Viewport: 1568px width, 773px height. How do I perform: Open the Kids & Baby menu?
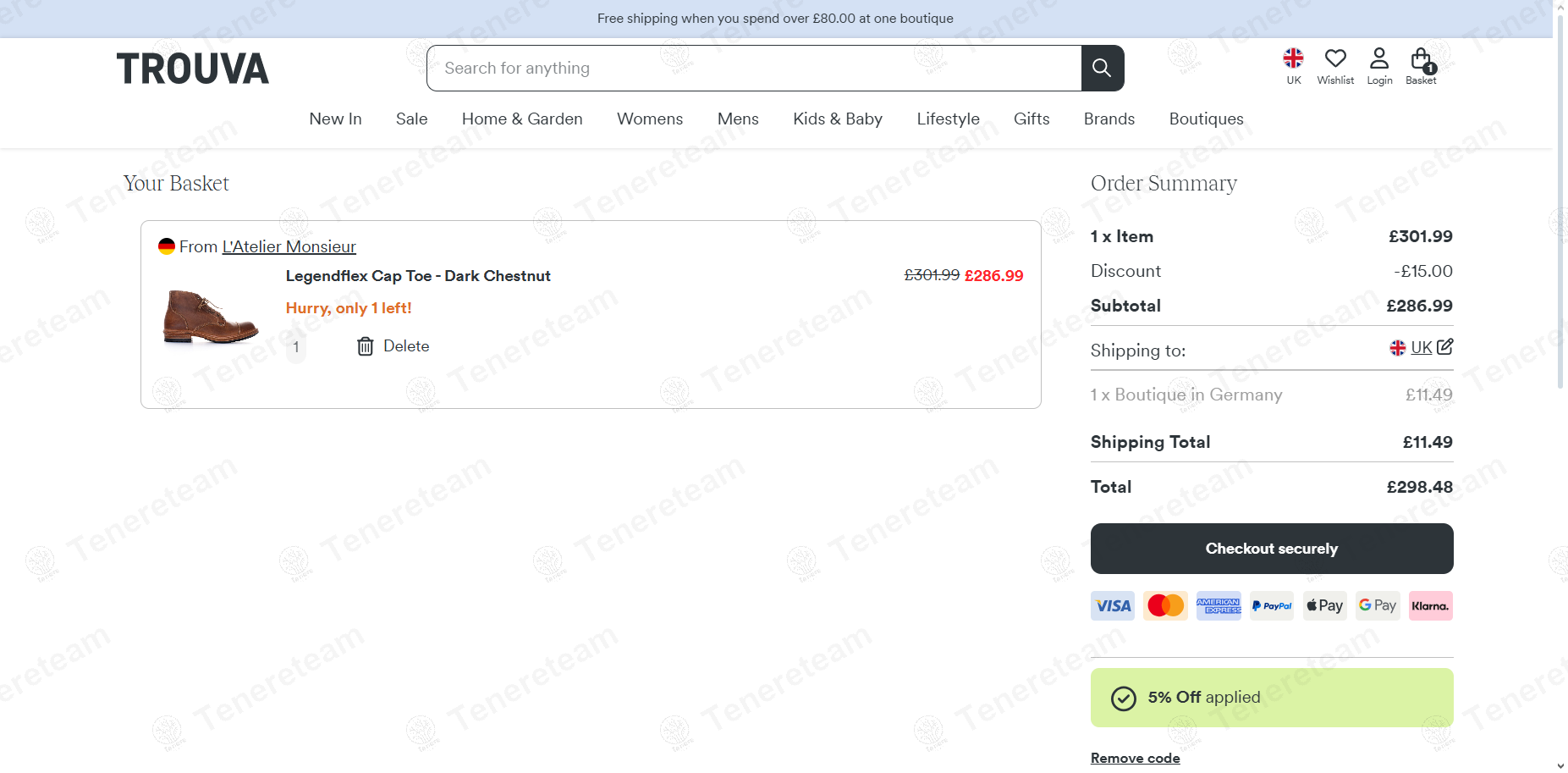(x=838, y=119)
